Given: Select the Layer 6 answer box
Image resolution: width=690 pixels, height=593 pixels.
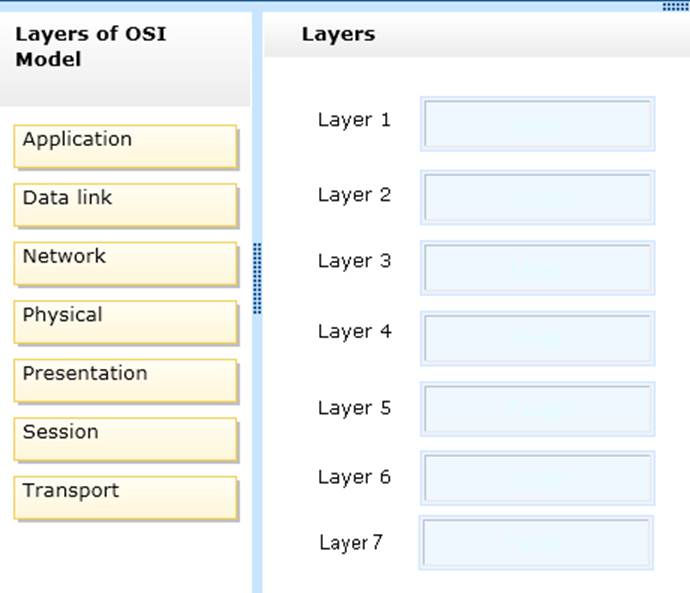Looking at the screenshot, I should click(x=537, y=478).
